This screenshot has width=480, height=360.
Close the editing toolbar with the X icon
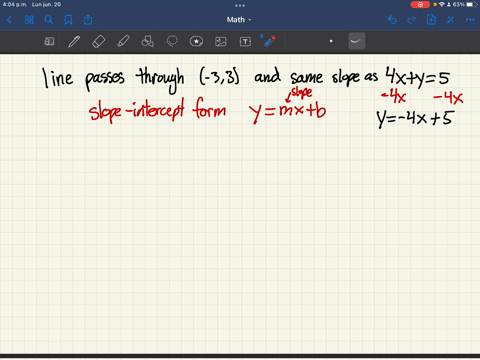[451, 20]
